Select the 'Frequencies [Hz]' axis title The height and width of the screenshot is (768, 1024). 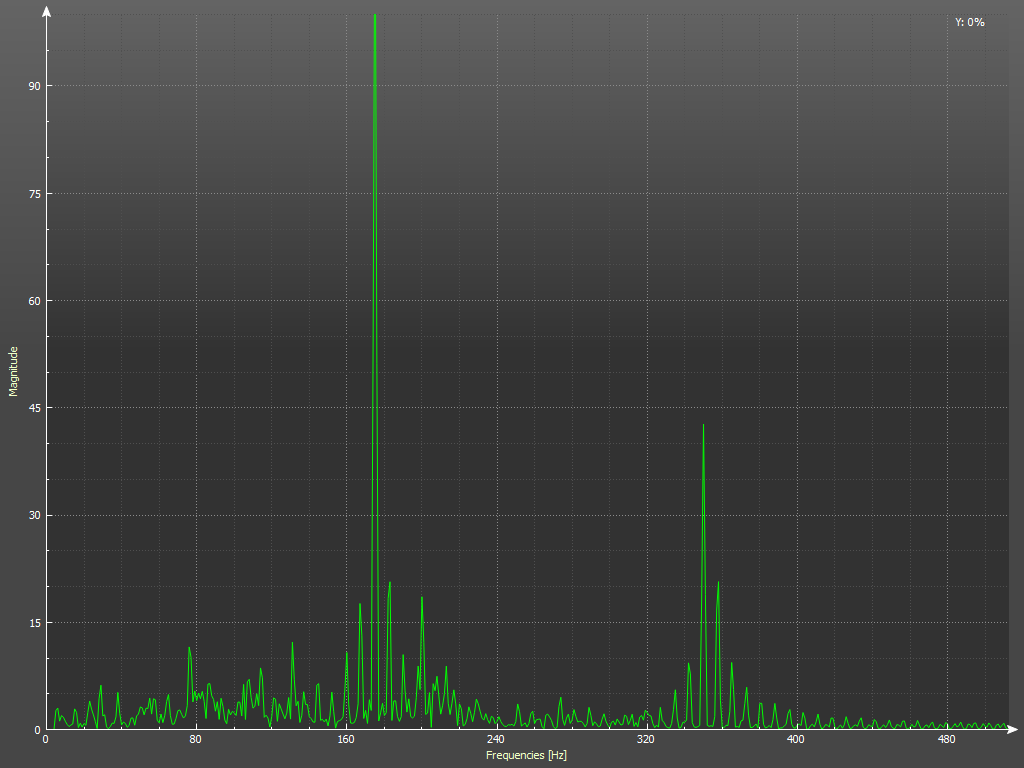click(526, 755)
